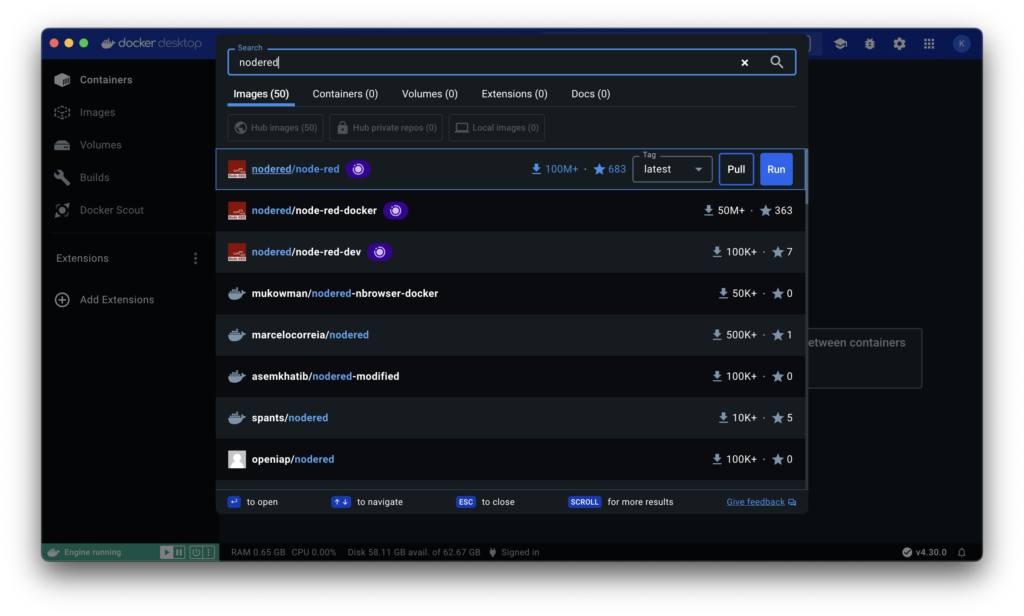1024x616 pixels.
Task: Click inside the Search input field
Action: point(480,62)
